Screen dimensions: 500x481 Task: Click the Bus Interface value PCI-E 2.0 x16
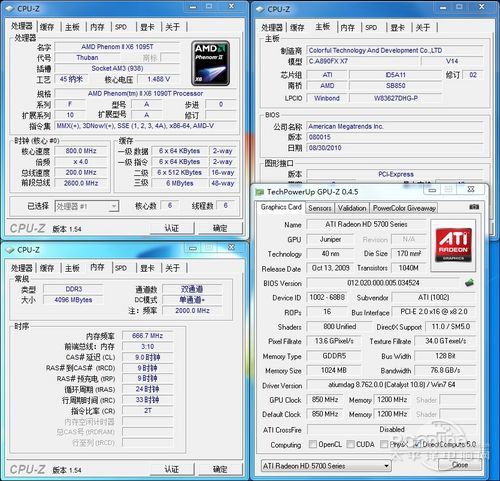click(x=434, y=312)
